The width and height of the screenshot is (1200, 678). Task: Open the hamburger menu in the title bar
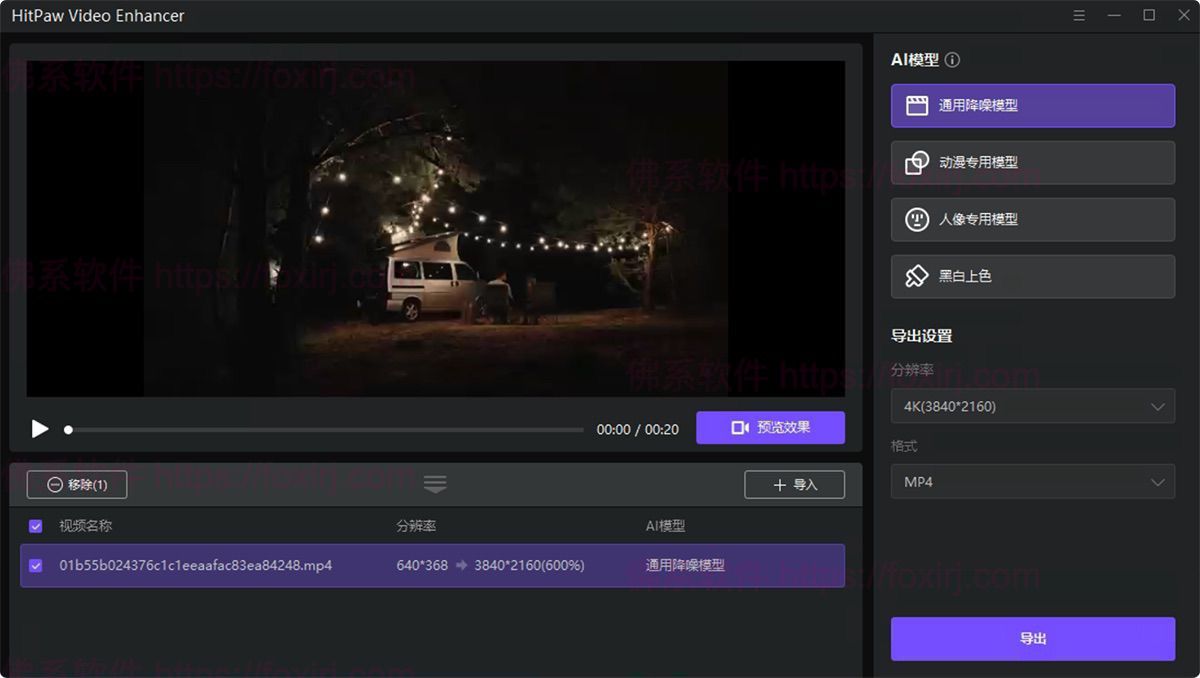[x=1077, y=15]
